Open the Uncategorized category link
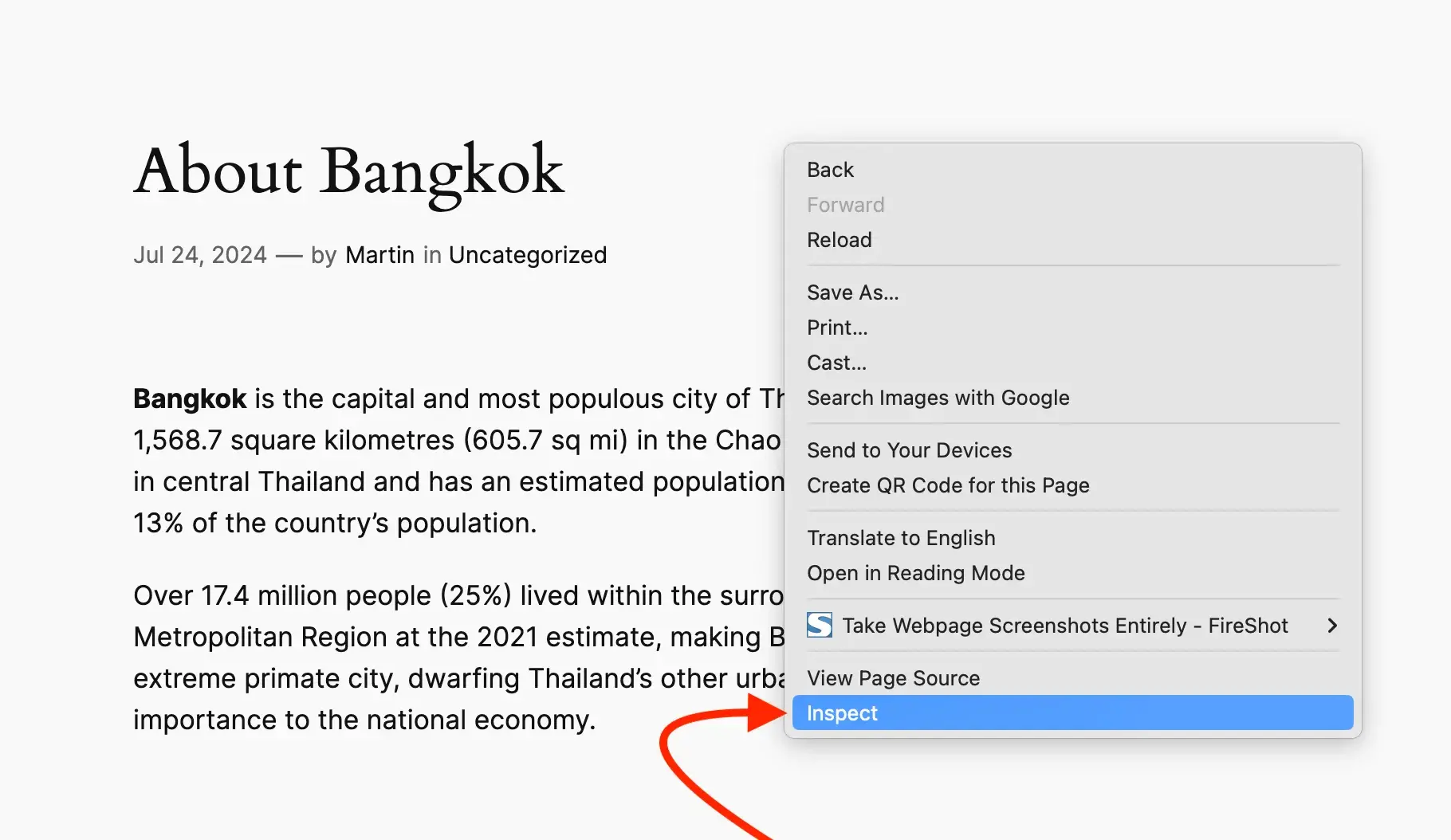Screen dimensions: 1451x840 pos(528,255)
